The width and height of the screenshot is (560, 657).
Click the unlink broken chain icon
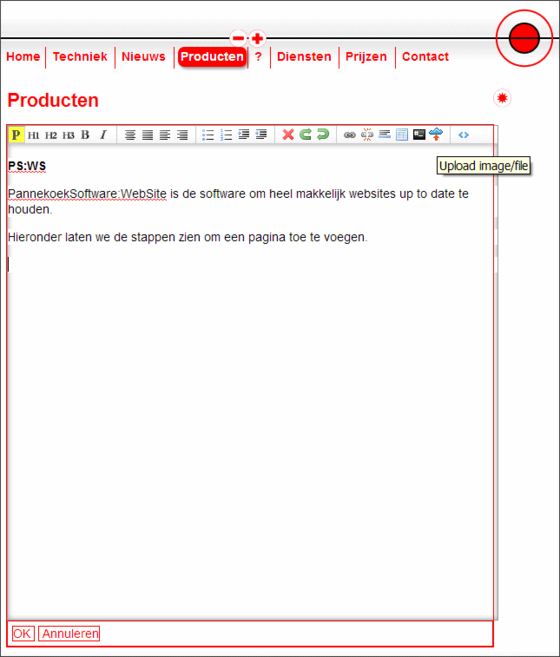[x=367, y=135]
